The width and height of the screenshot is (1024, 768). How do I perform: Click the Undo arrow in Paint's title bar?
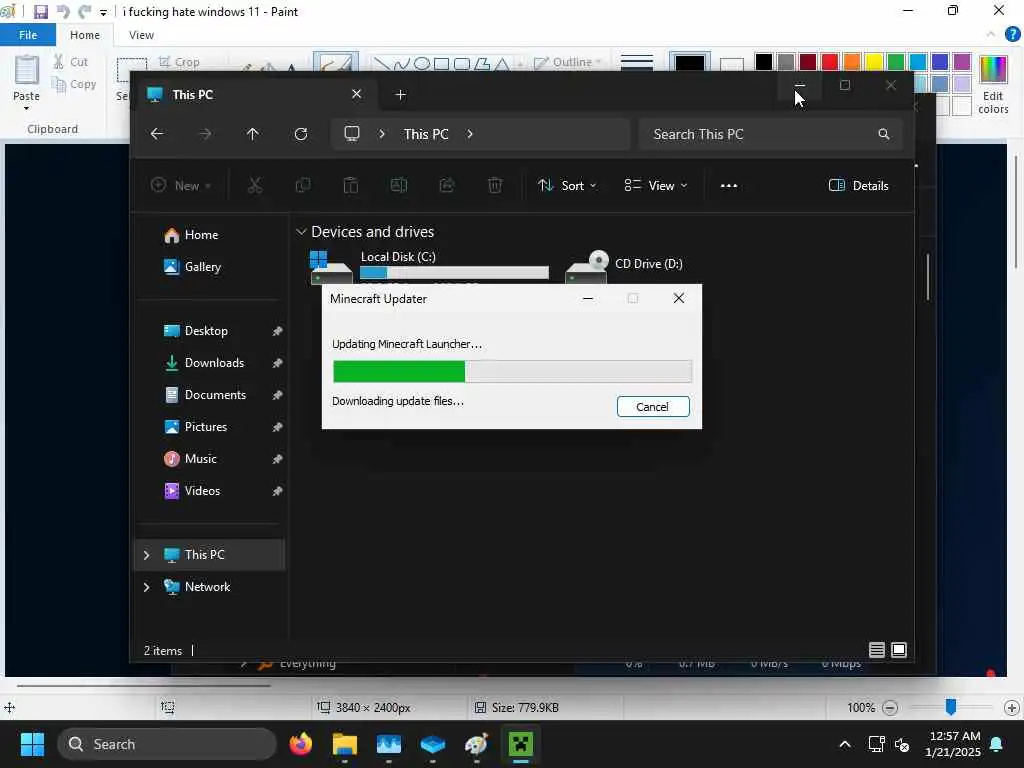pyautogui.click(x=63, y=12)
